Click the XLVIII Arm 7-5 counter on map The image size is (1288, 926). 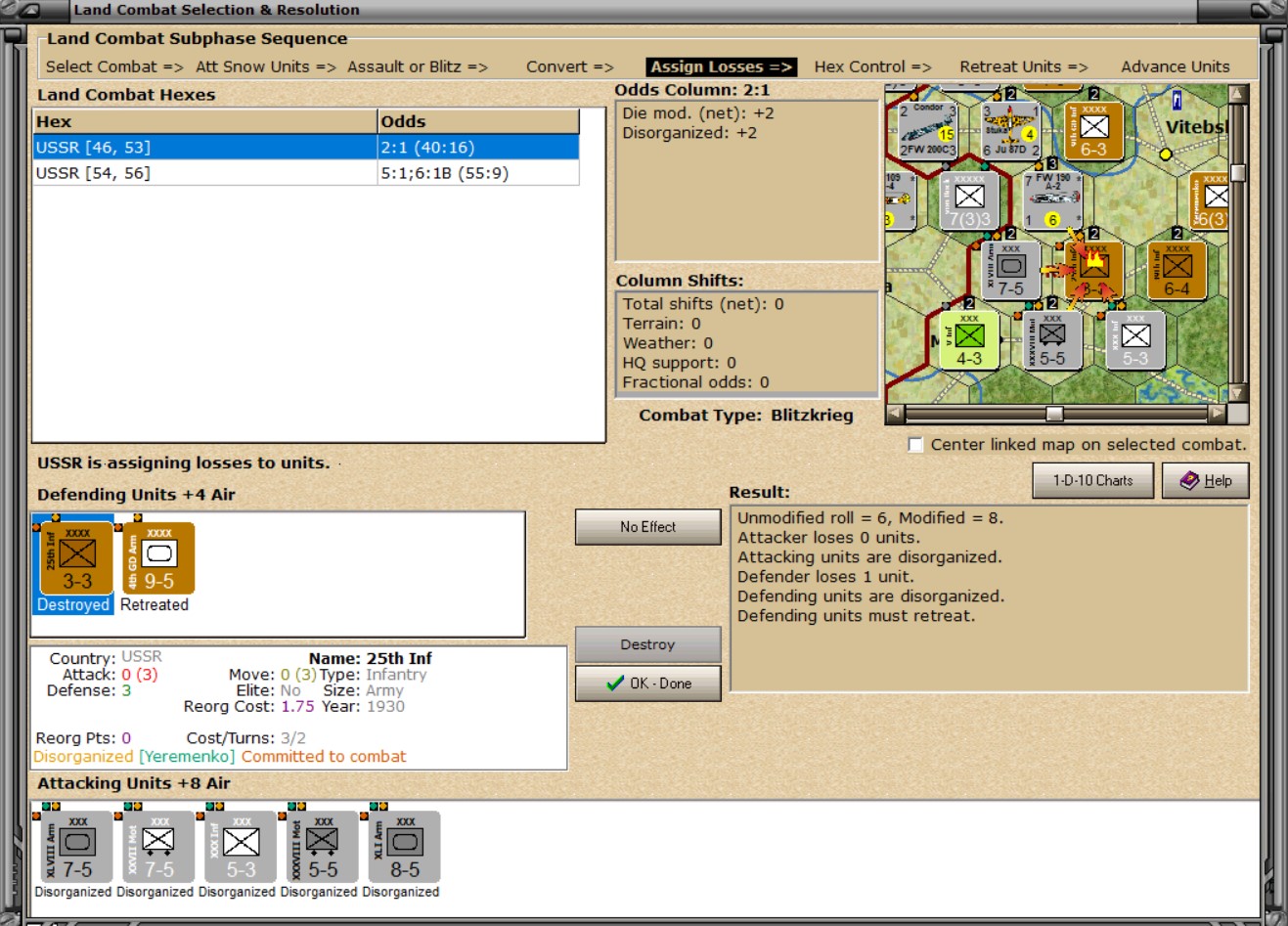1010,270
